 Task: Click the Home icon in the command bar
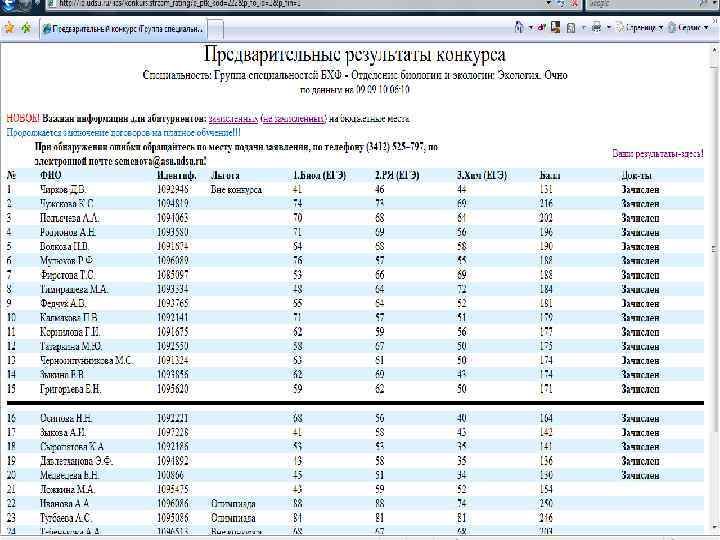519,28
